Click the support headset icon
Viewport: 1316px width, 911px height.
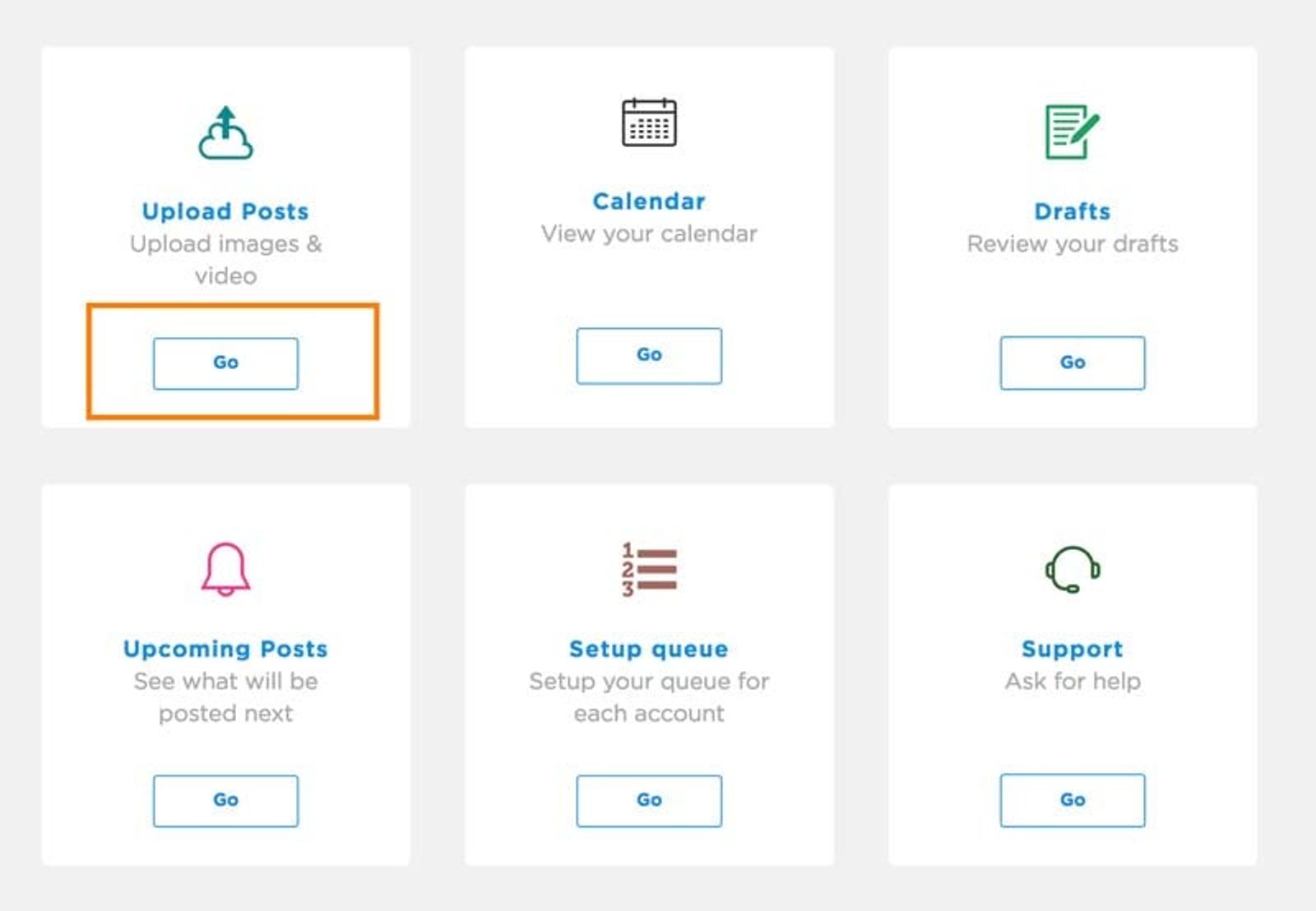click(x=1073, y=569)
